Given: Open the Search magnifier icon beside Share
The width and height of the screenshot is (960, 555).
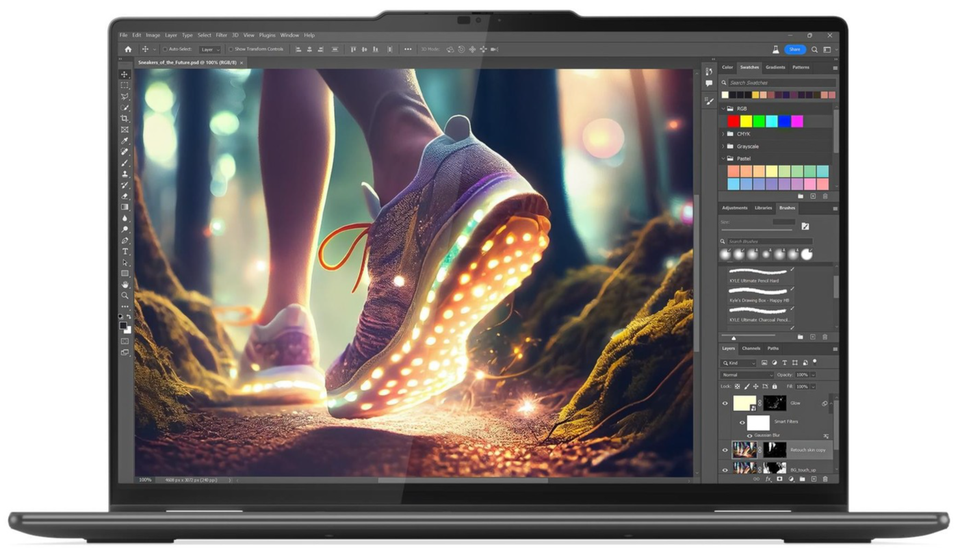Looking at the screenshot, I should [815, 49].
